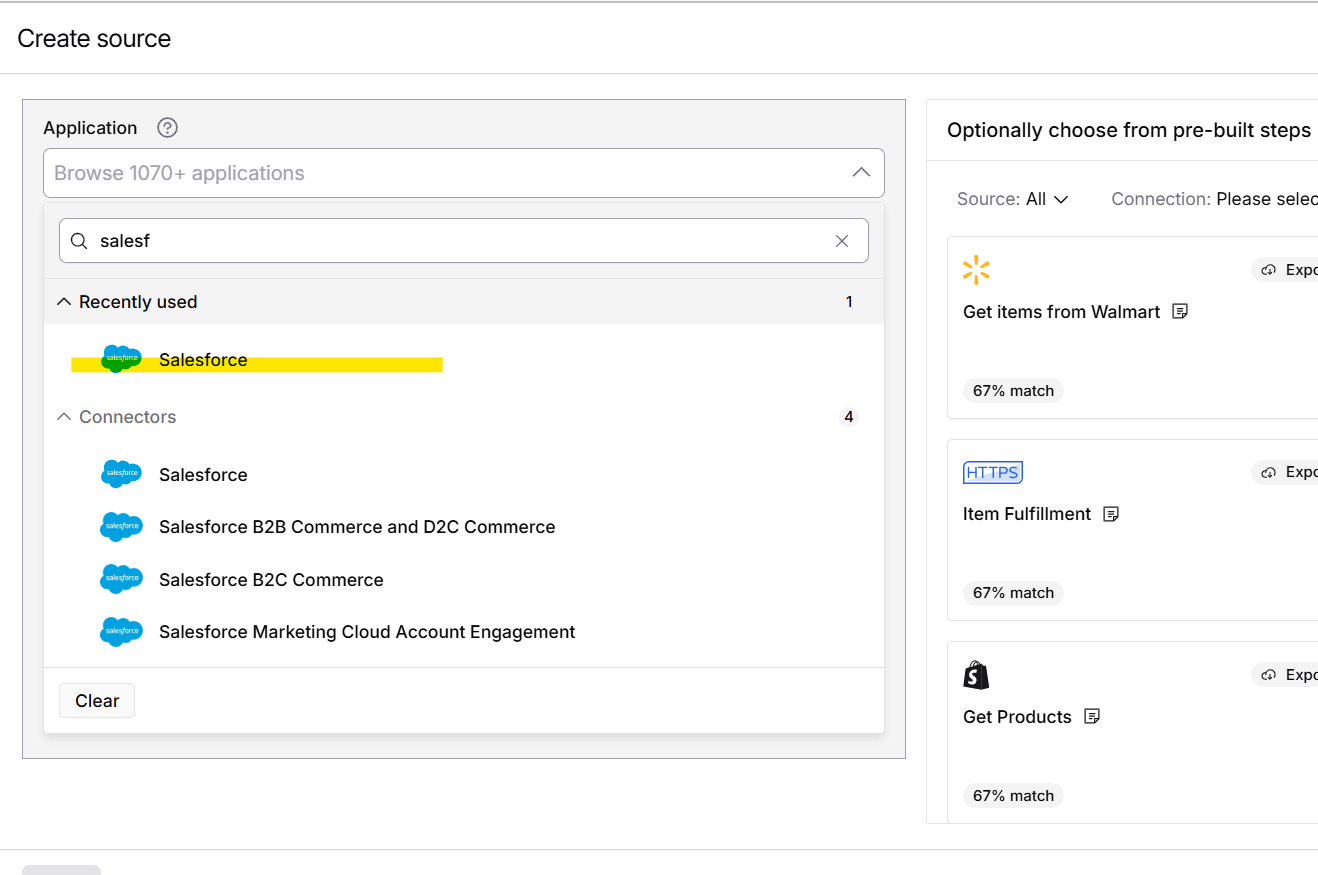The image size is (1318, 875).
Task: Select the highlighted Salesforce recently used entry
Action: tap(203, 359)
